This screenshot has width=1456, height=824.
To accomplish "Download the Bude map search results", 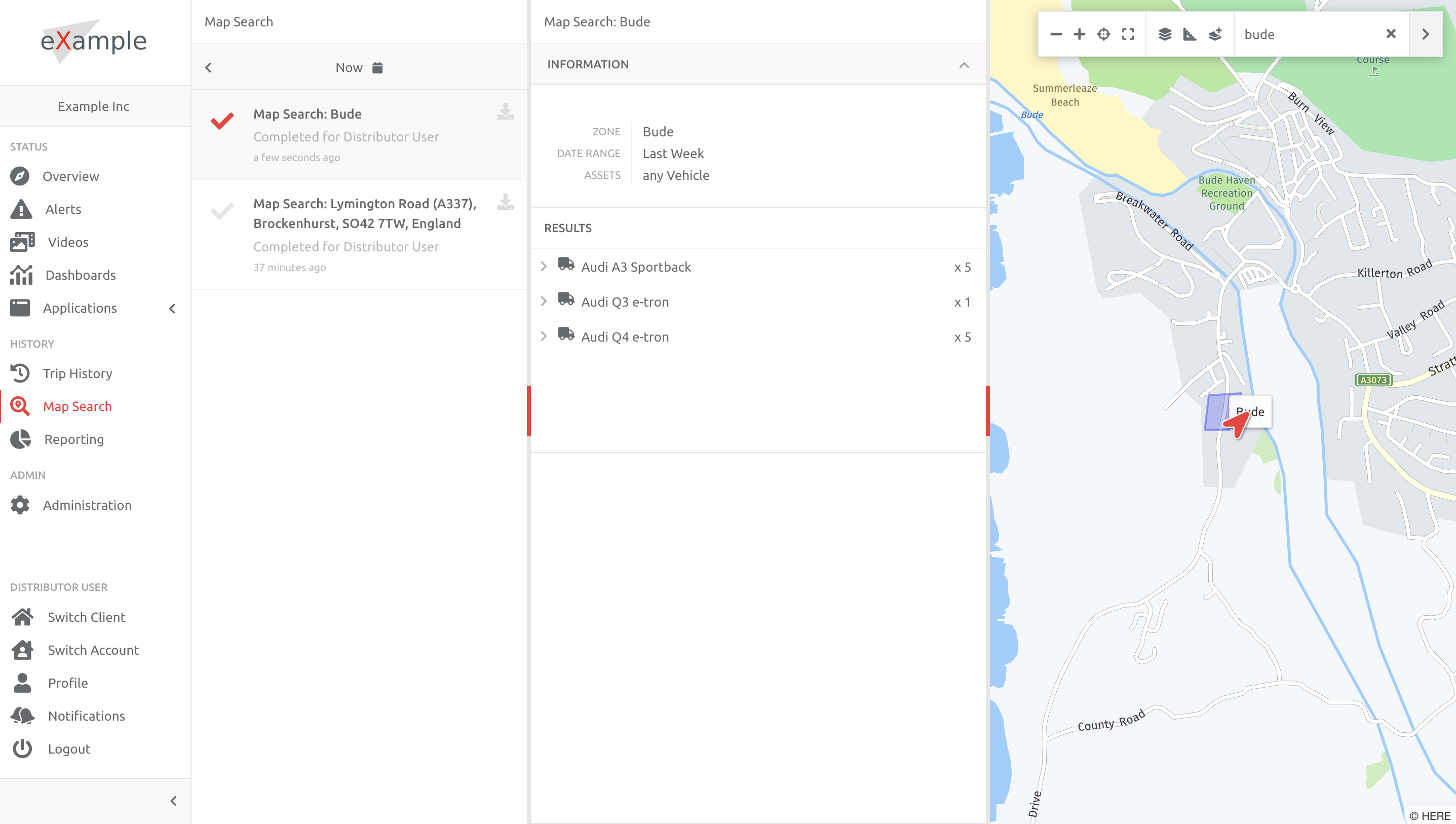I will point(505,113).
